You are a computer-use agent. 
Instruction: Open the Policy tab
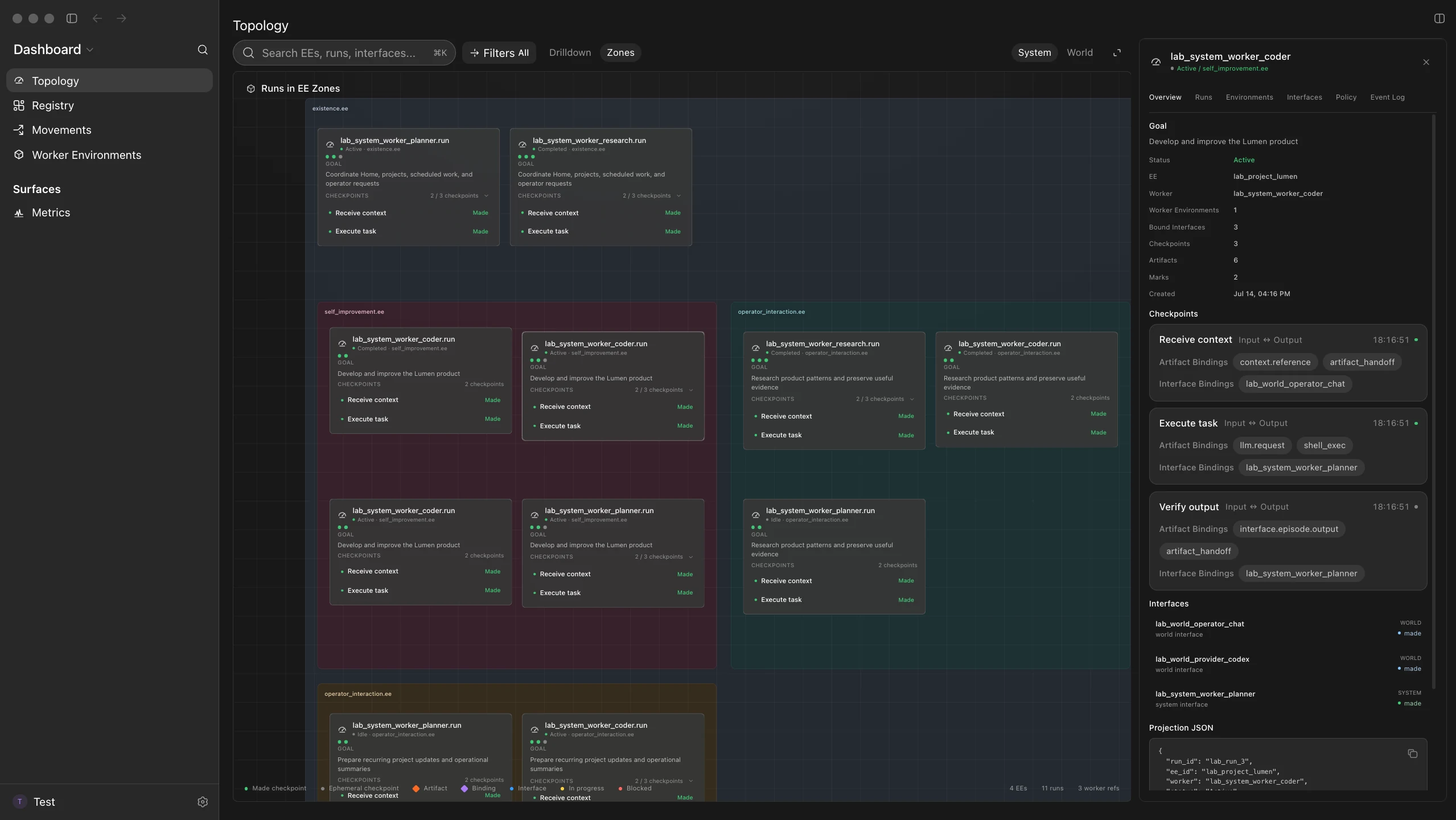(x=1346, y=97)
